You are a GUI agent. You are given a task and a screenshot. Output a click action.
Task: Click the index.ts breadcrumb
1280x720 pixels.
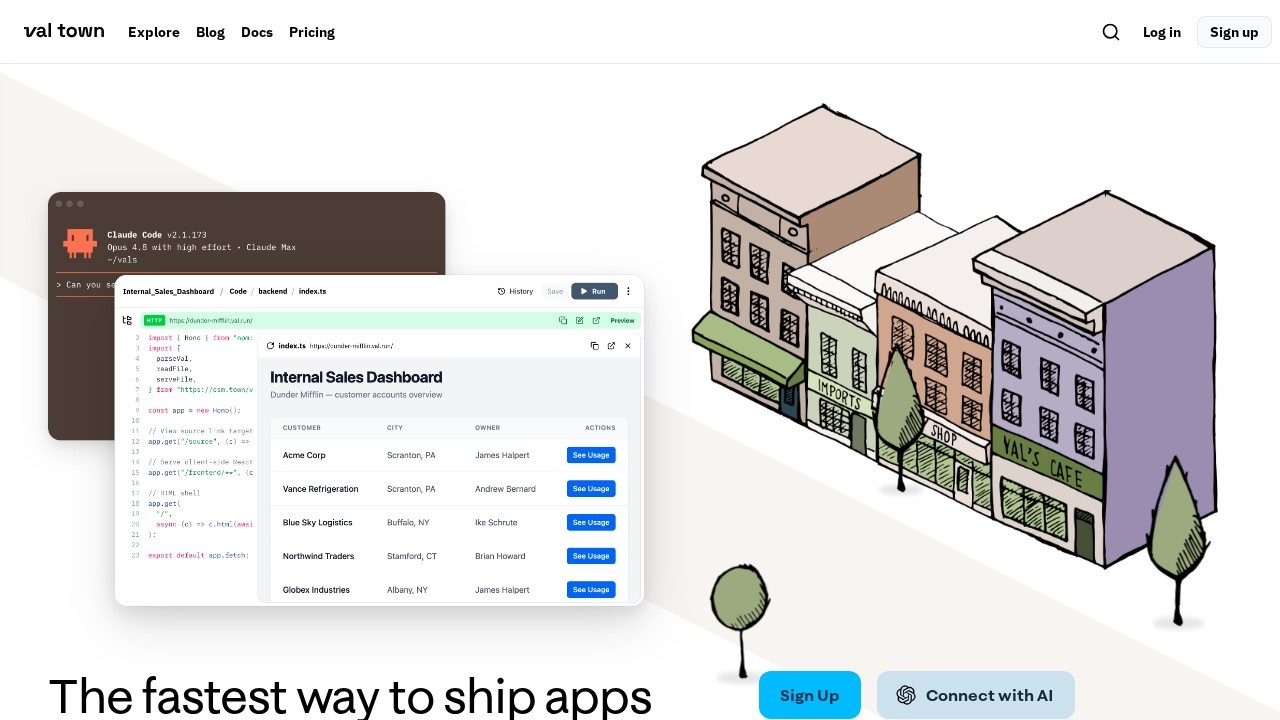pos(312,292)
